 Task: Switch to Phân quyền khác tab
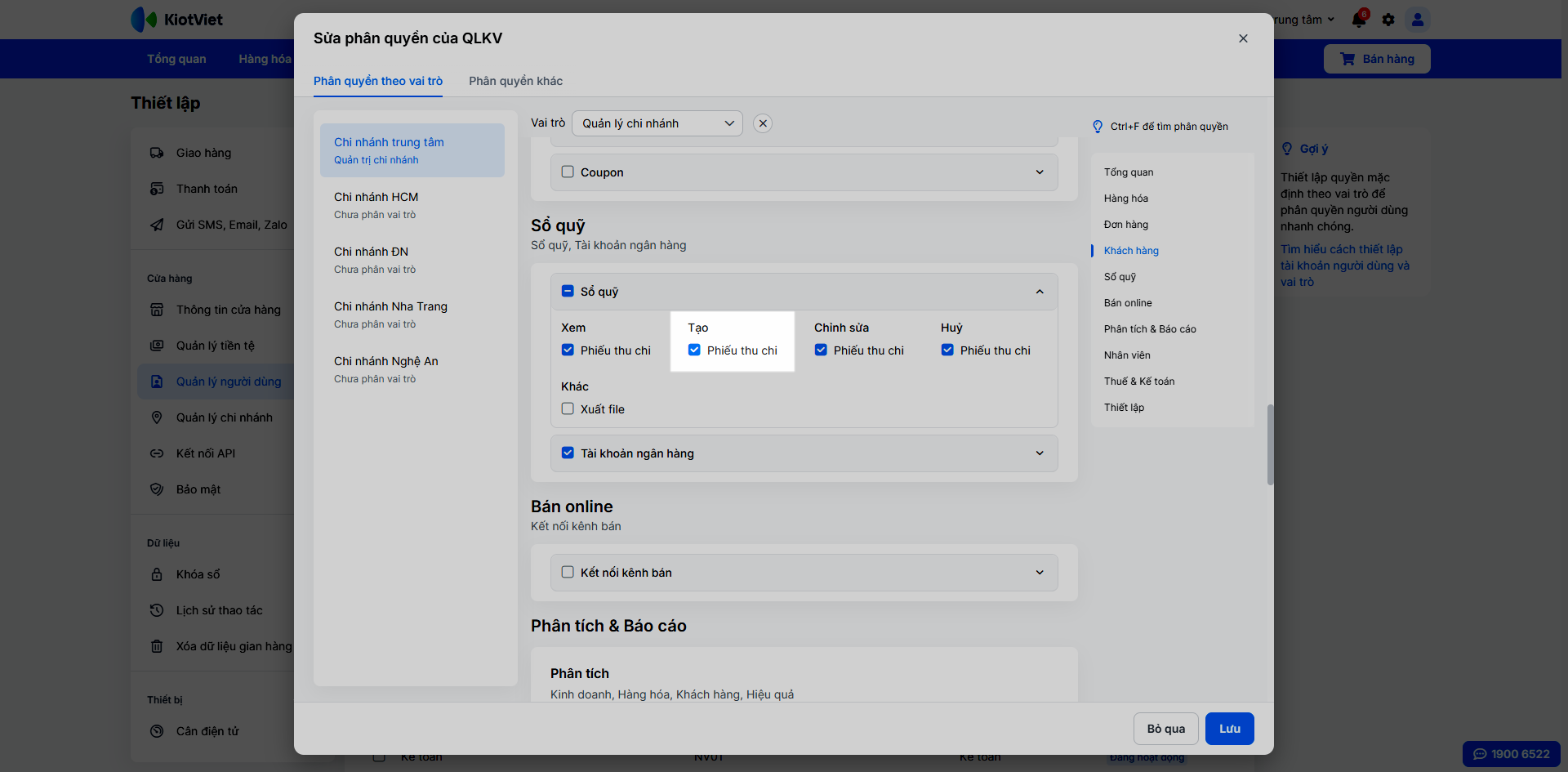click(x=515, y=81)
